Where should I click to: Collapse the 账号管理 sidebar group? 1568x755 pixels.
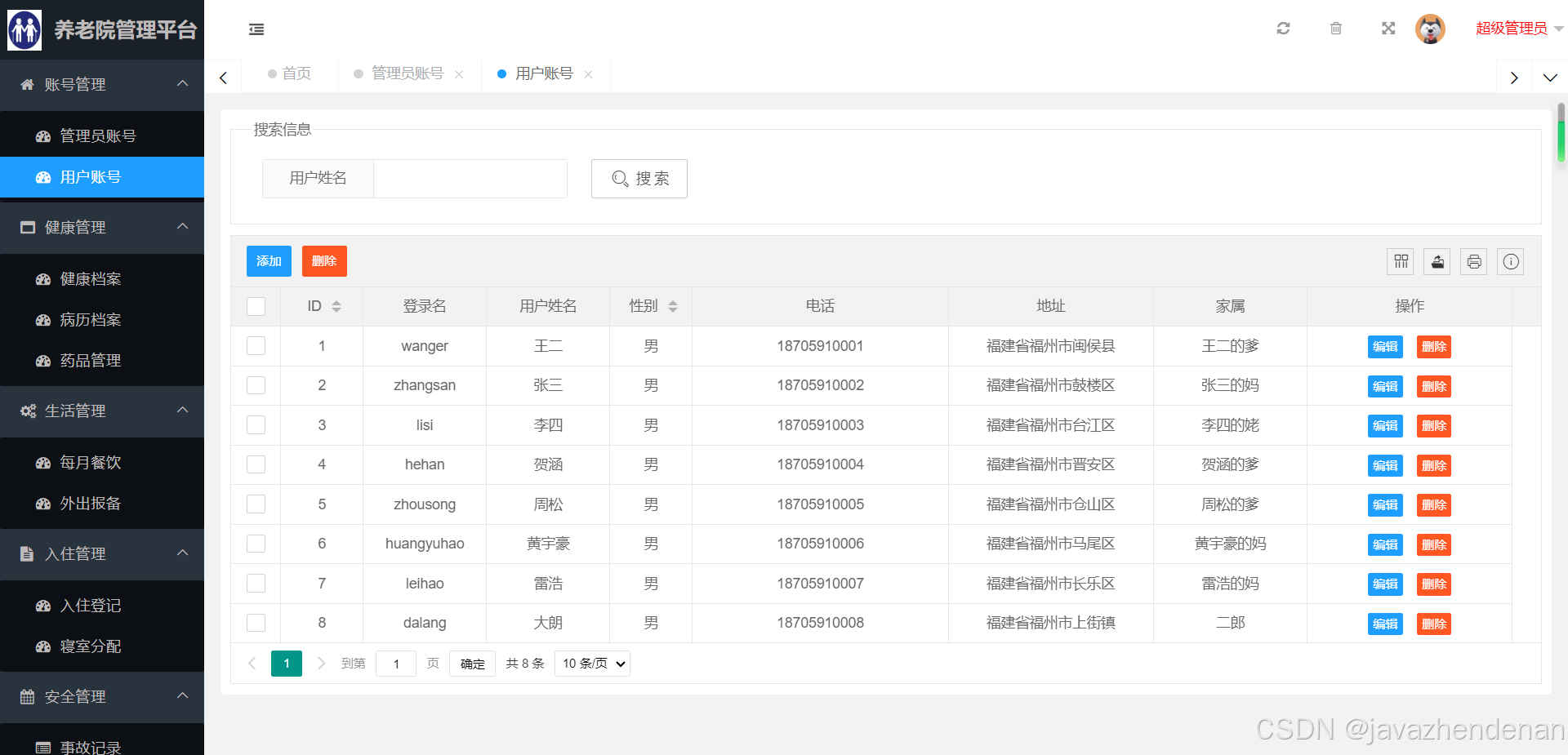pyautogui.click(x=102, y=85)
